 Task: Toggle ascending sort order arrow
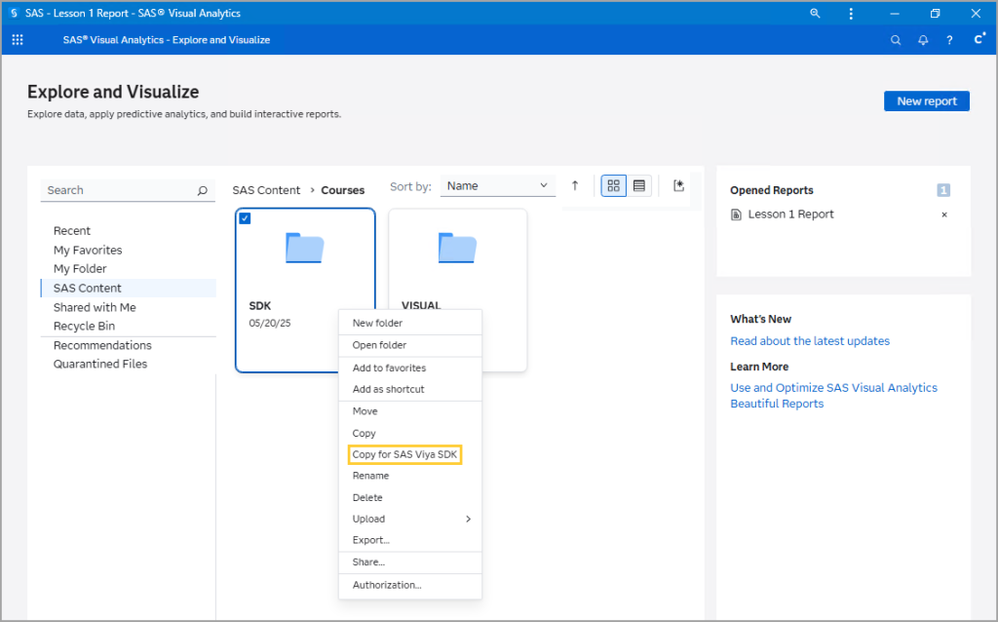[x=575, y=185]
